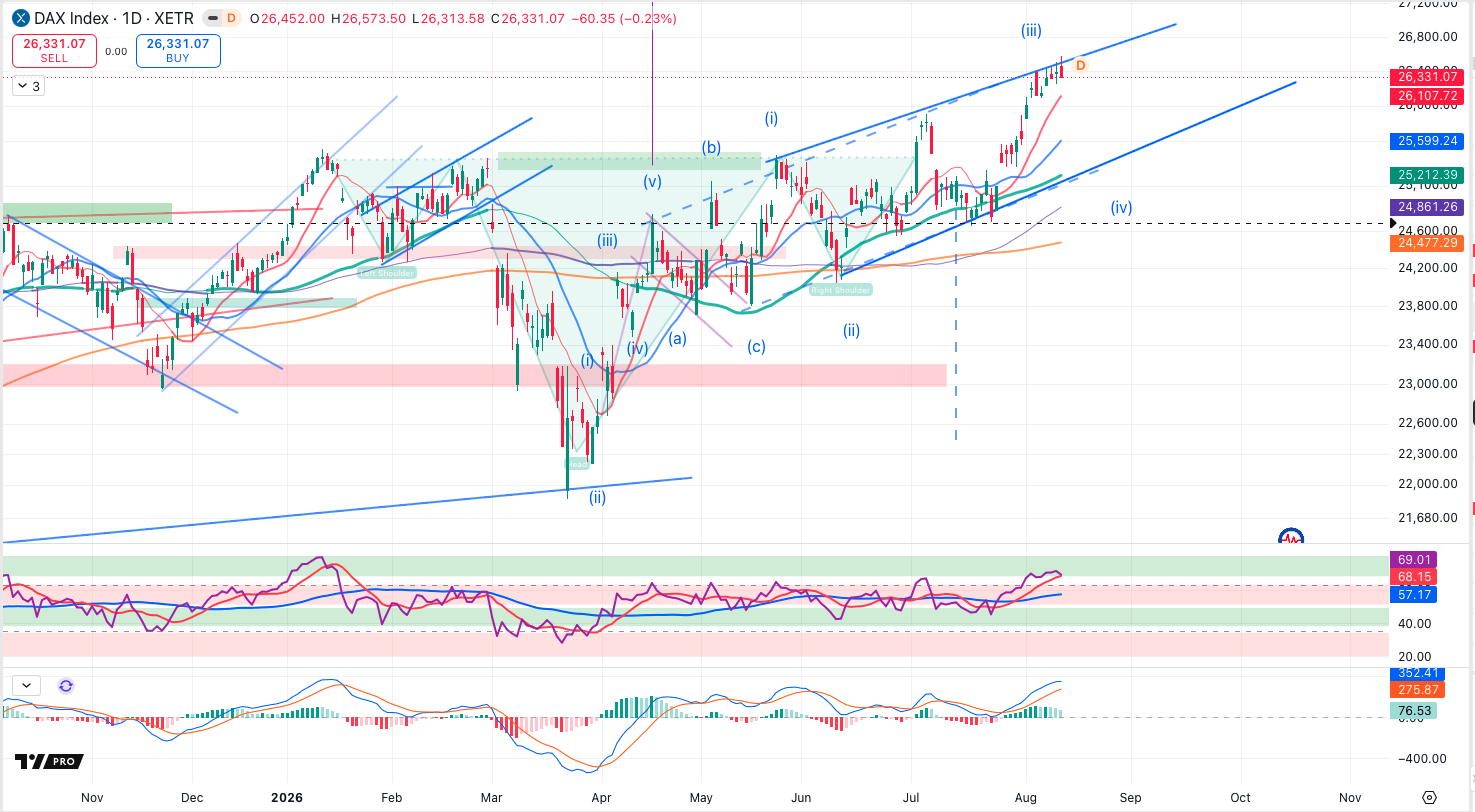
Task: Click the orange D dividend marker near last candle
Action: [x=1080, y=65]
